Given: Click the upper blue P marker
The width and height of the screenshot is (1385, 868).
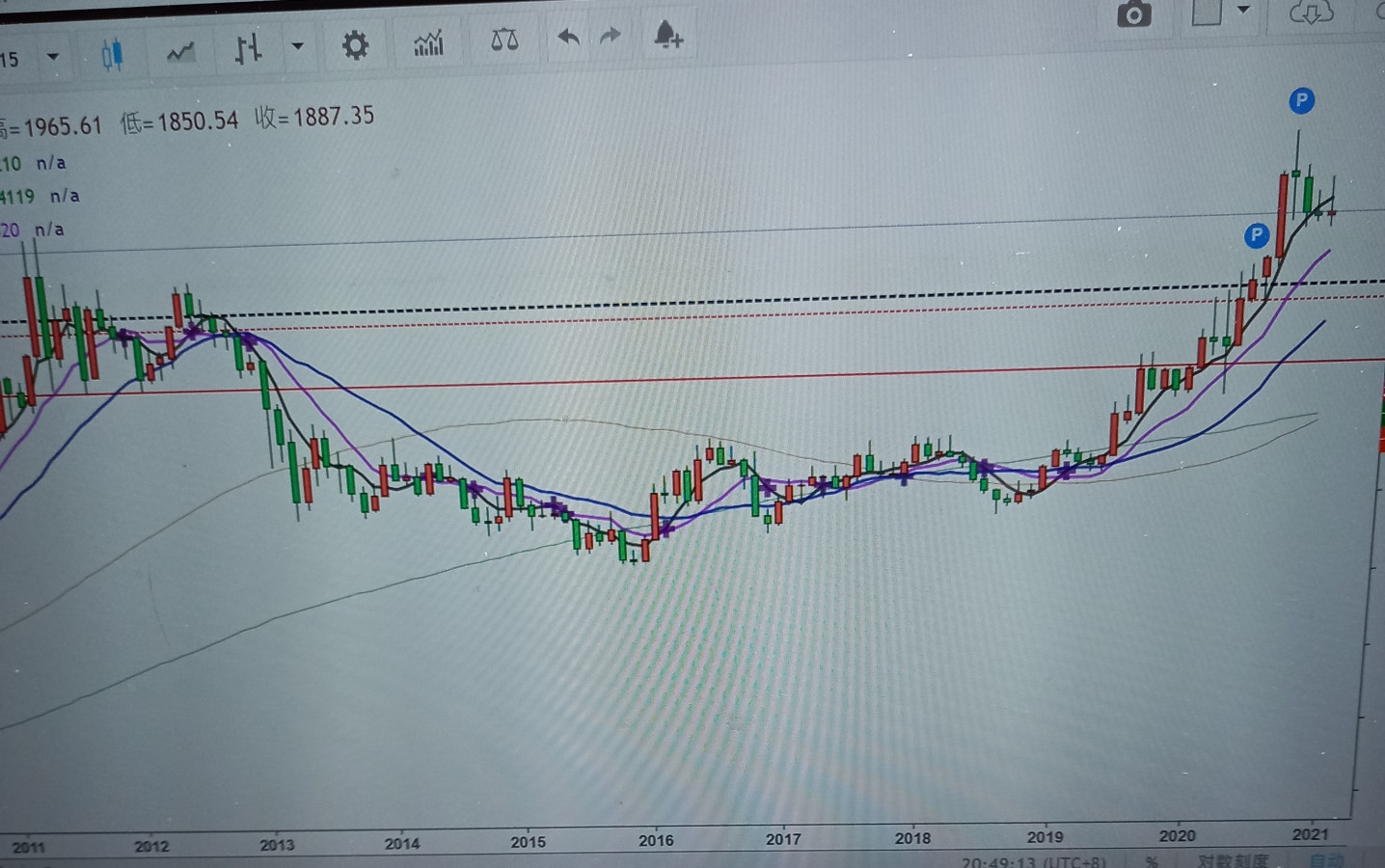Looking at the screenshot, I should [1302, 99].
